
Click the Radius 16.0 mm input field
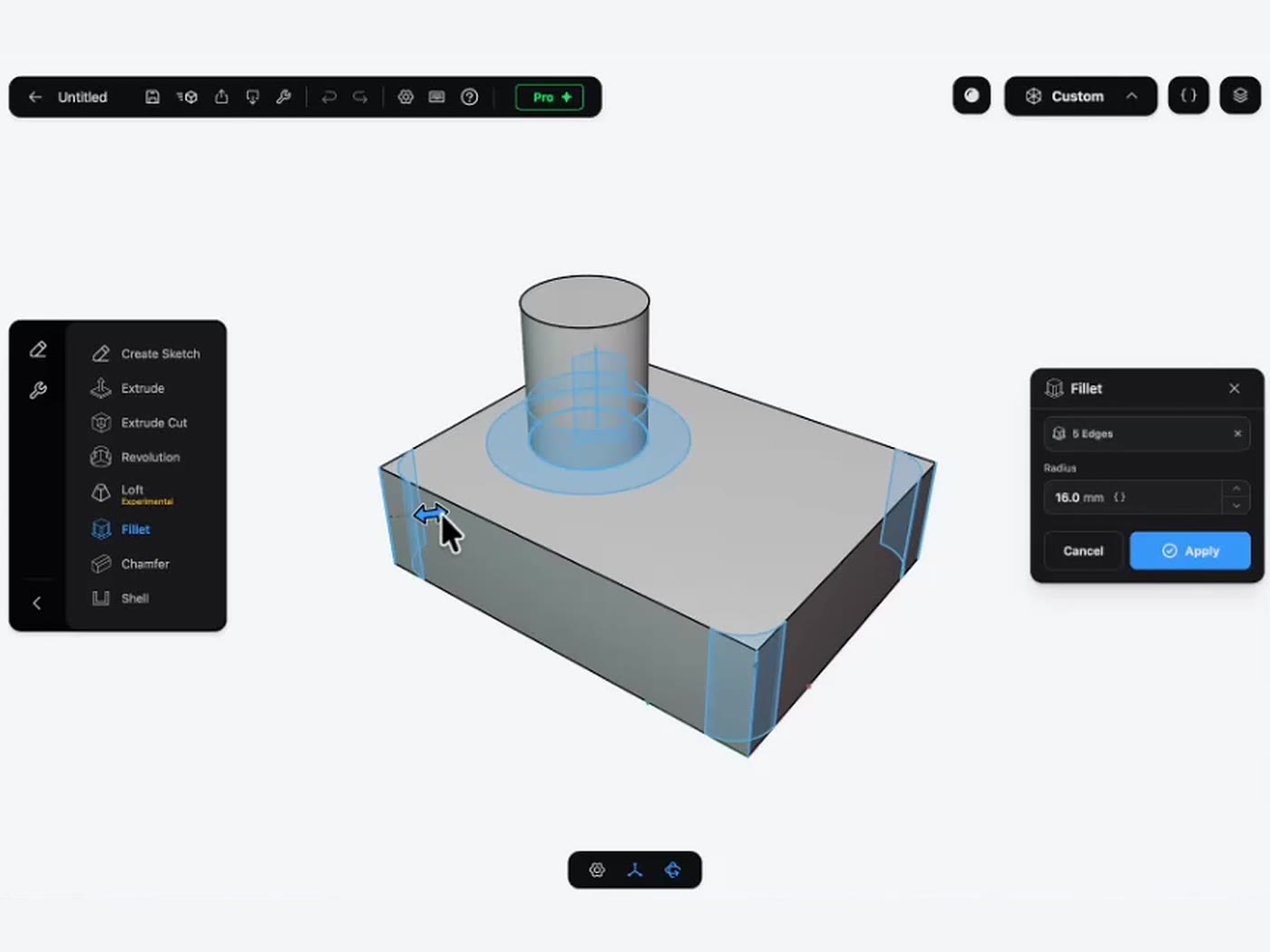point(1133,498)
